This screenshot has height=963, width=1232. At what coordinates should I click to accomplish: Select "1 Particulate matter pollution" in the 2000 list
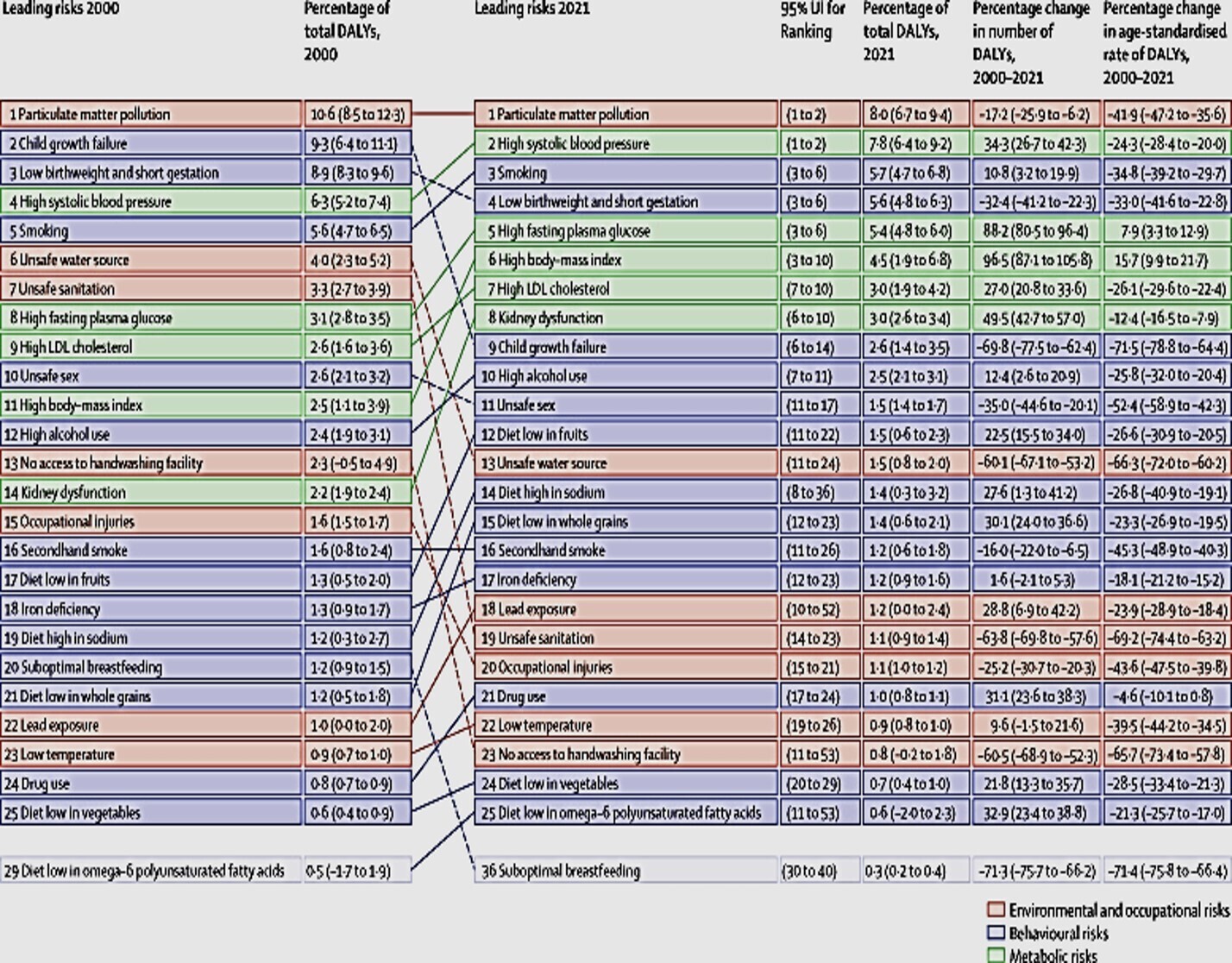coord(151,114)
